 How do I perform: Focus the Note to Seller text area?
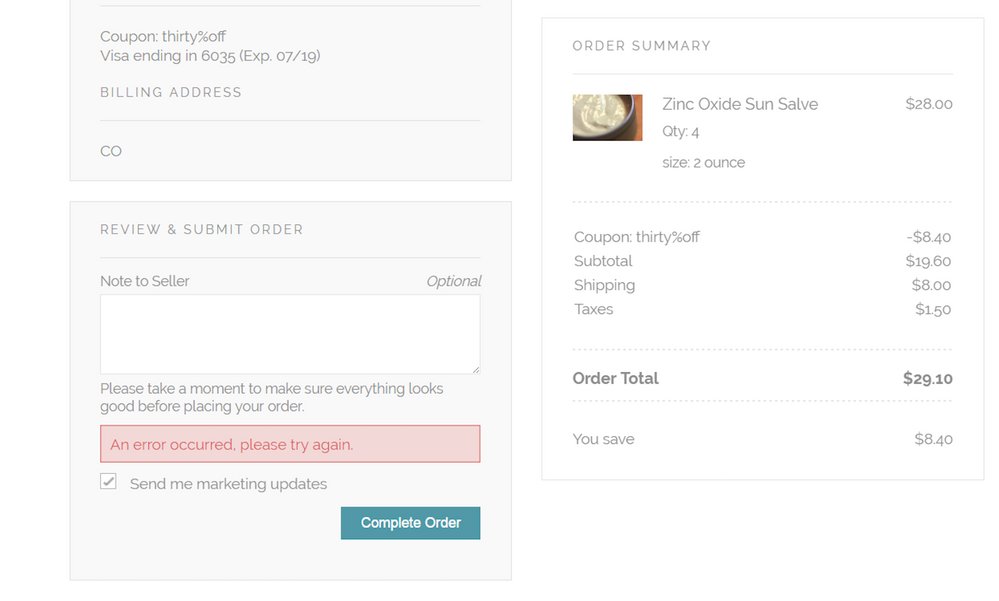289,334
